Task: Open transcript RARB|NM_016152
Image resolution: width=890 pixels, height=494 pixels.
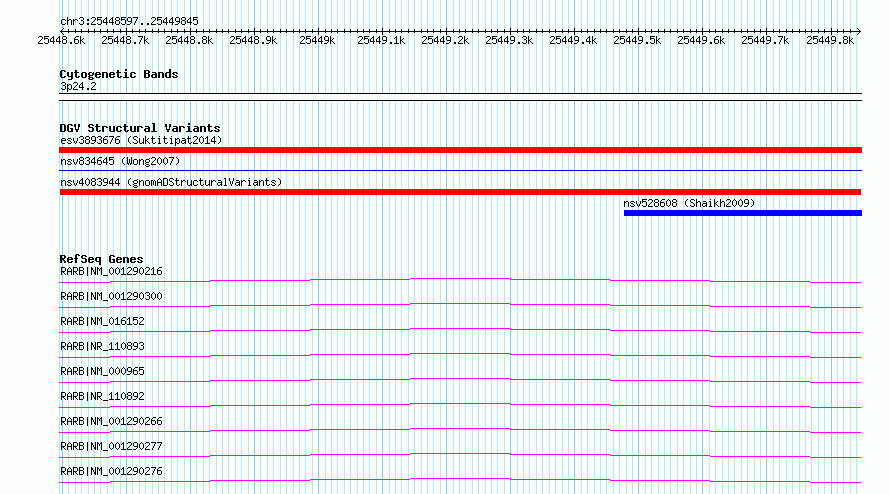Action: (102, 321)
